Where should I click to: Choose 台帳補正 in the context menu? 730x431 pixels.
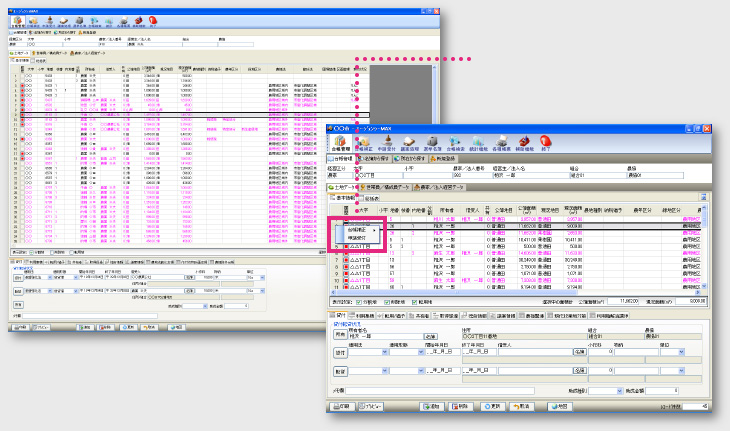click(x=355, y=229)
